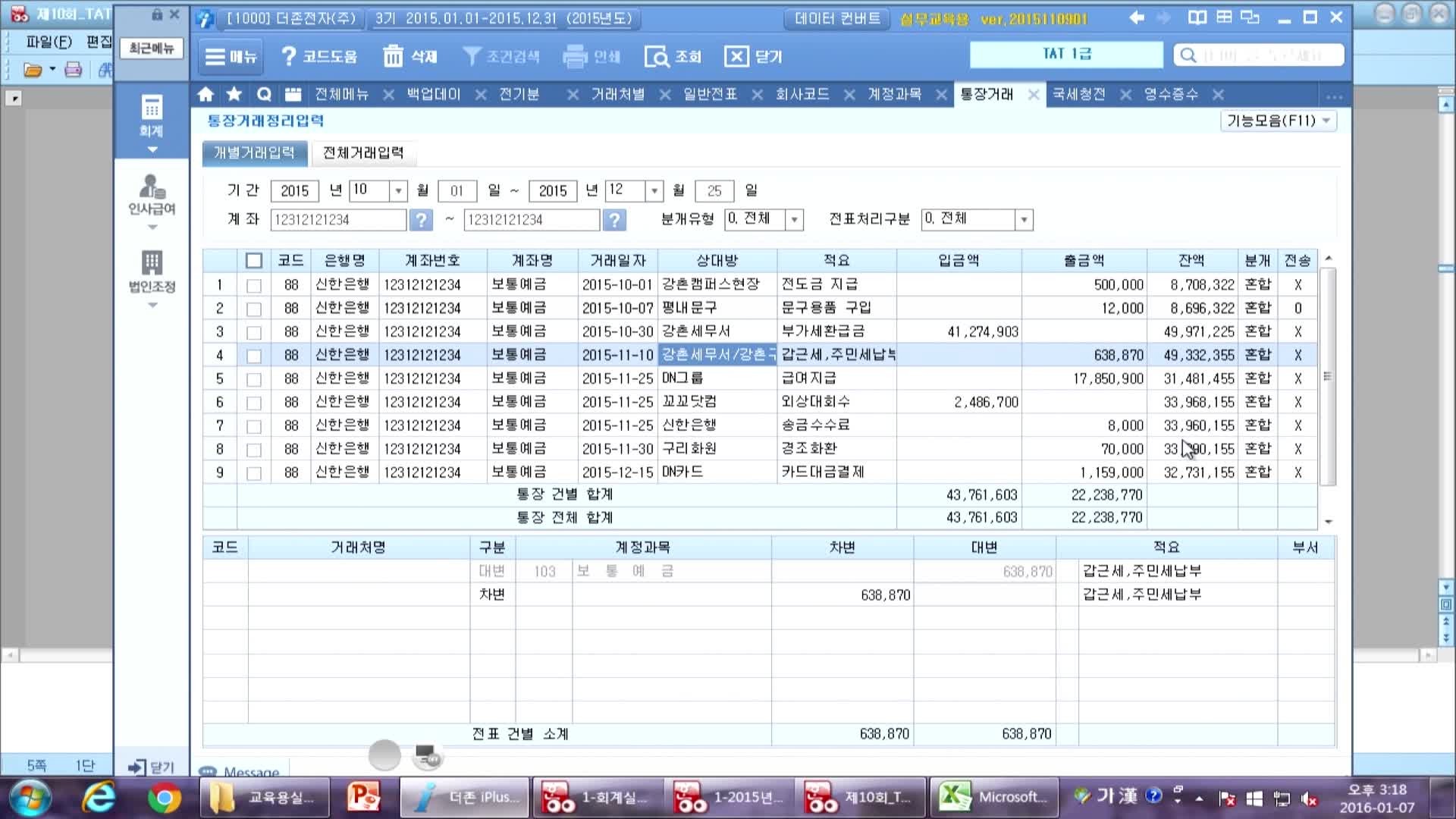
Task: Click the calendar icon in tab bar
Action: pyautogui.click(x=293, y=94)
